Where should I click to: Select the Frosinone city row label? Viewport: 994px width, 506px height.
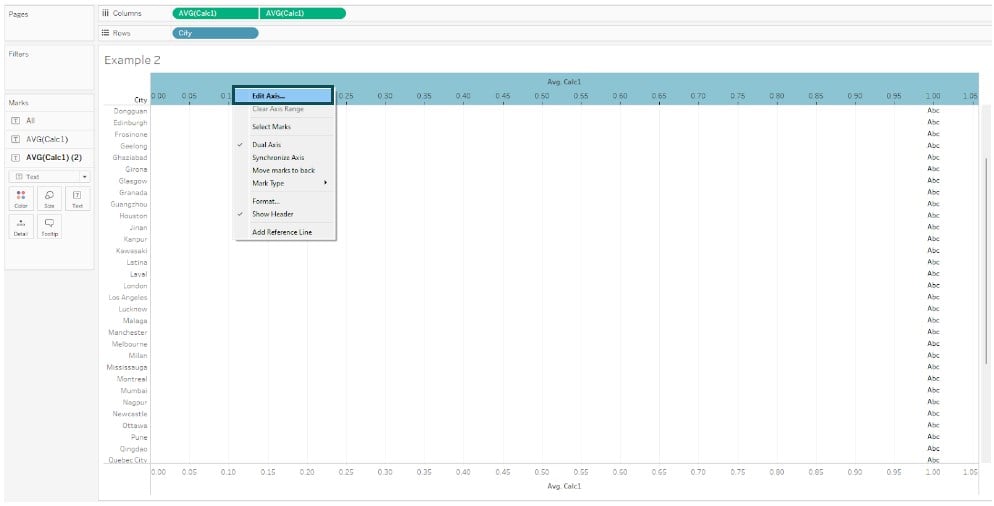[x=131, y=134]
